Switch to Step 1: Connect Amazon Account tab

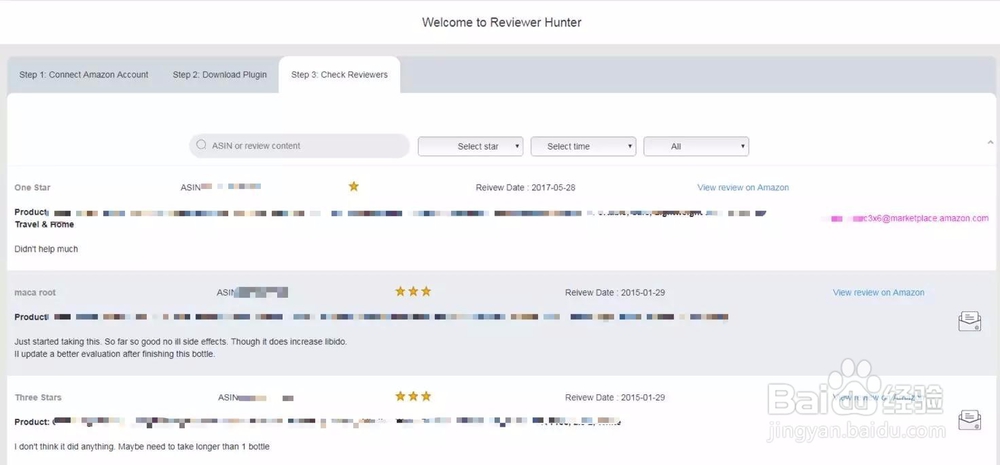click(x=84, y=75)
